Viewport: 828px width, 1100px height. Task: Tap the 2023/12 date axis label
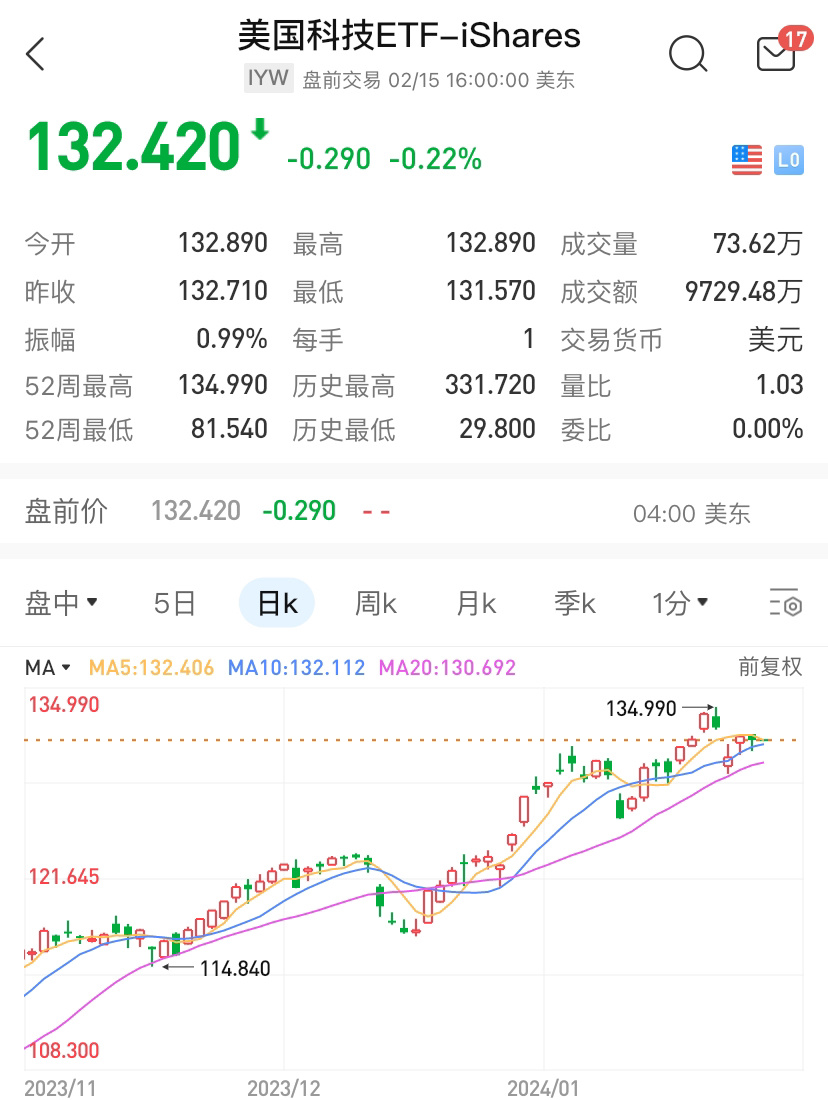tap(283, 1087)
